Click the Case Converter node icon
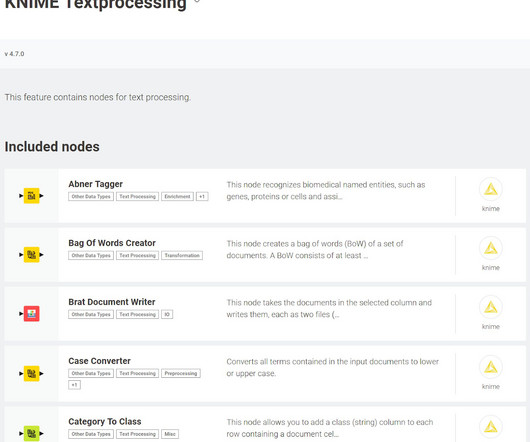Screen dimensions: 530x442 pyautogui.click(x=31, y=373)
